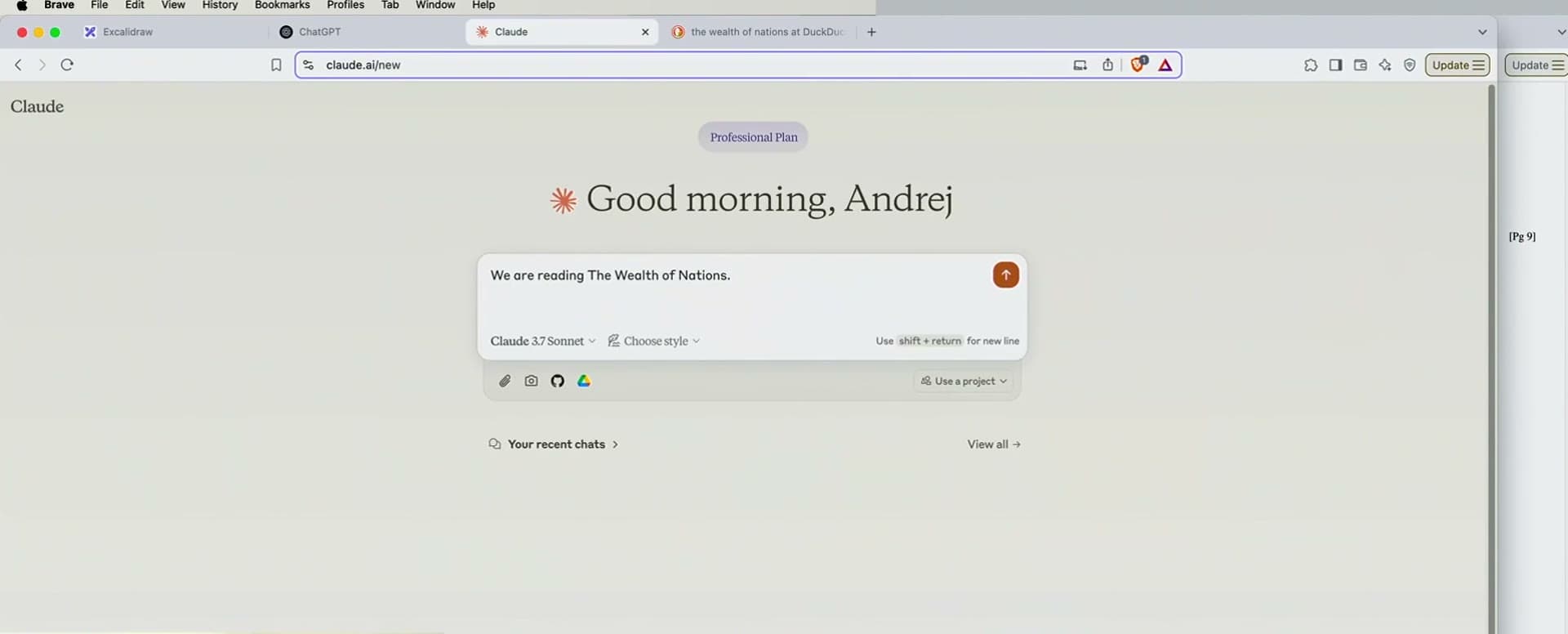The height and width of the screenshot is (634, 1568).
Task: Open a new browser tab
Action: (871, 32)
